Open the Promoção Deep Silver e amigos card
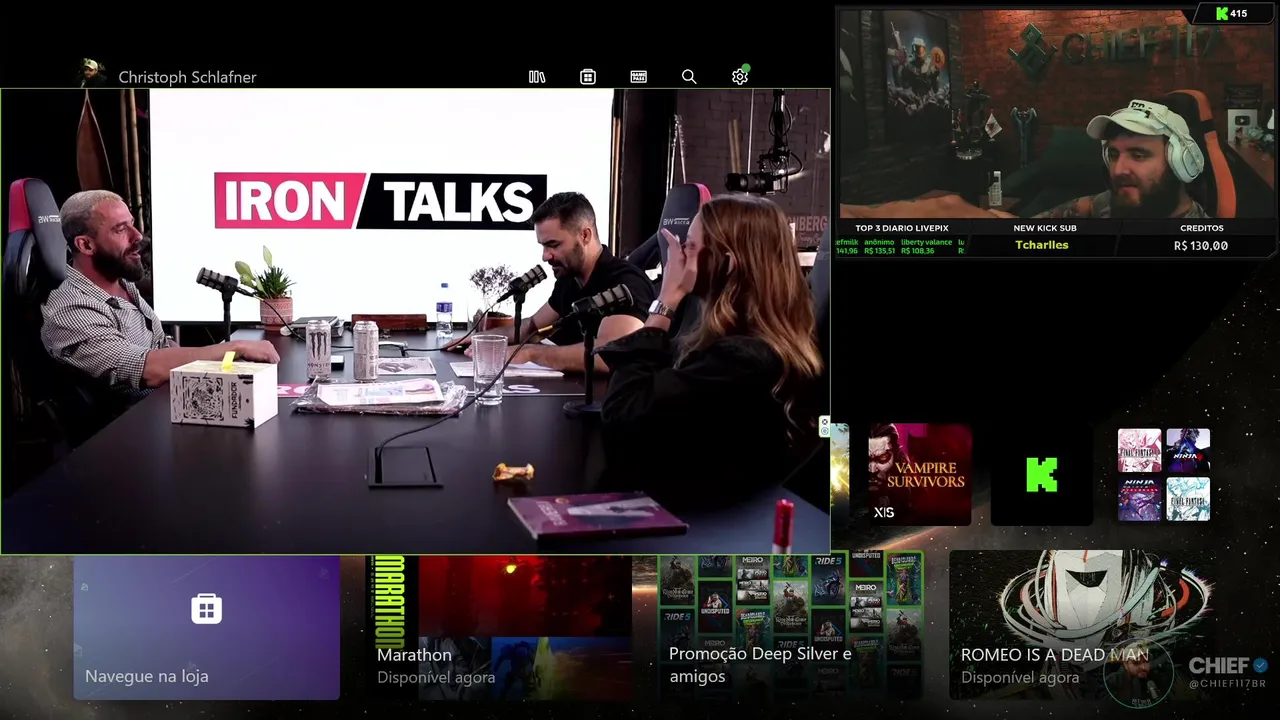 790,627
